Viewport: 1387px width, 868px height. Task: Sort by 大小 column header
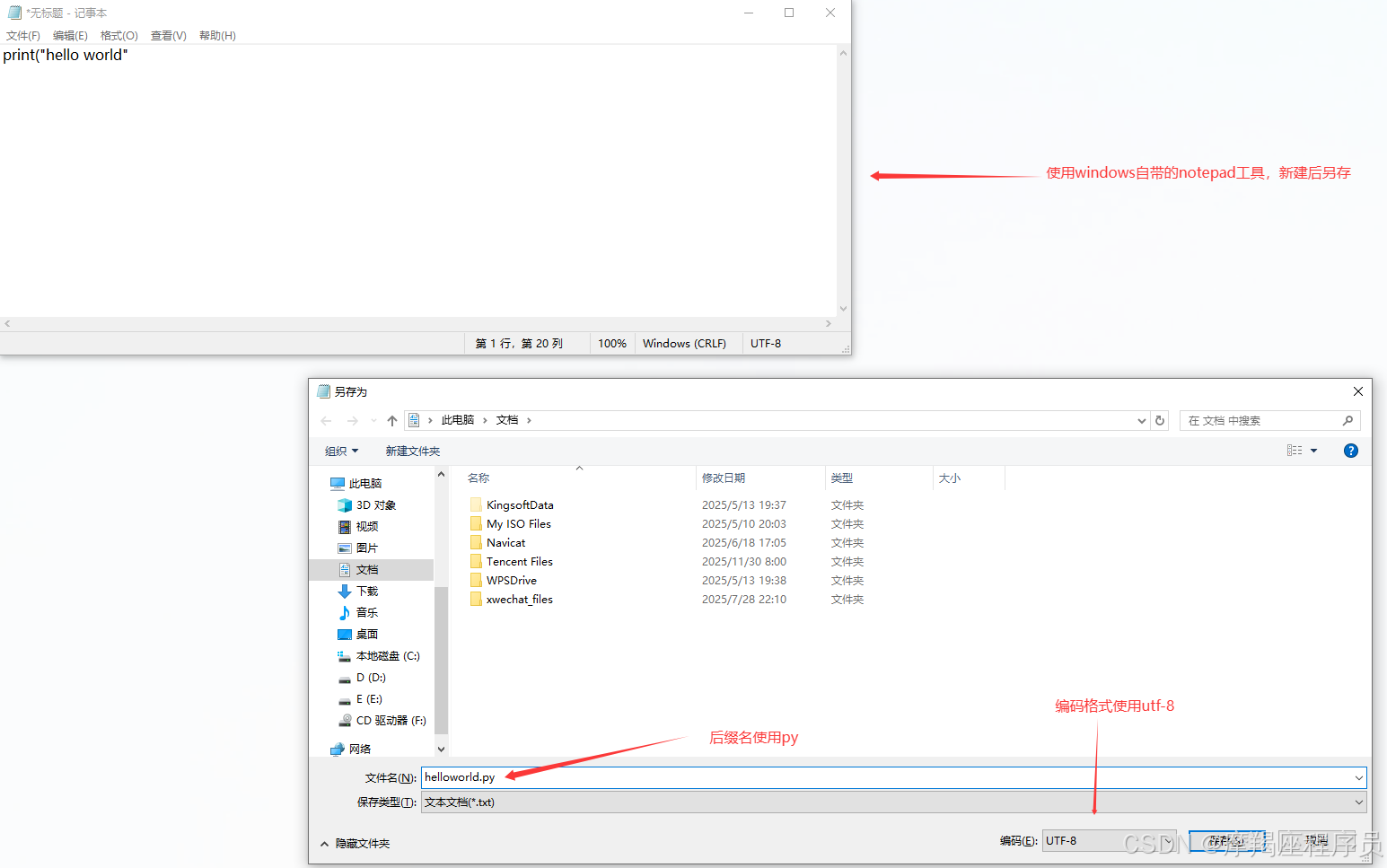tap(950, 478)
